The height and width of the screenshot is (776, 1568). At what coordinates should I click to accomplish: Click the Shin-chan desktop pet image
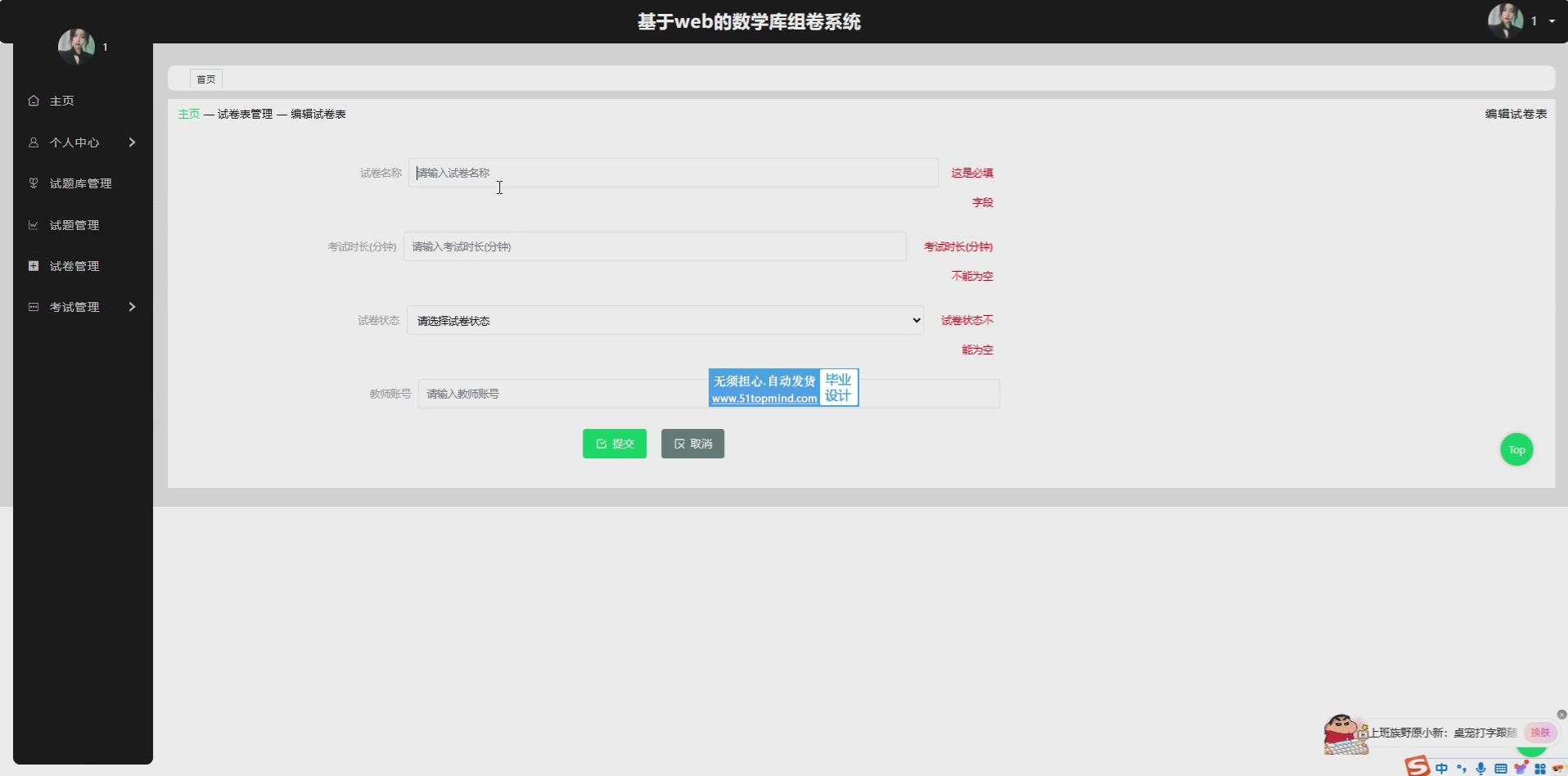pos(1345,733)
